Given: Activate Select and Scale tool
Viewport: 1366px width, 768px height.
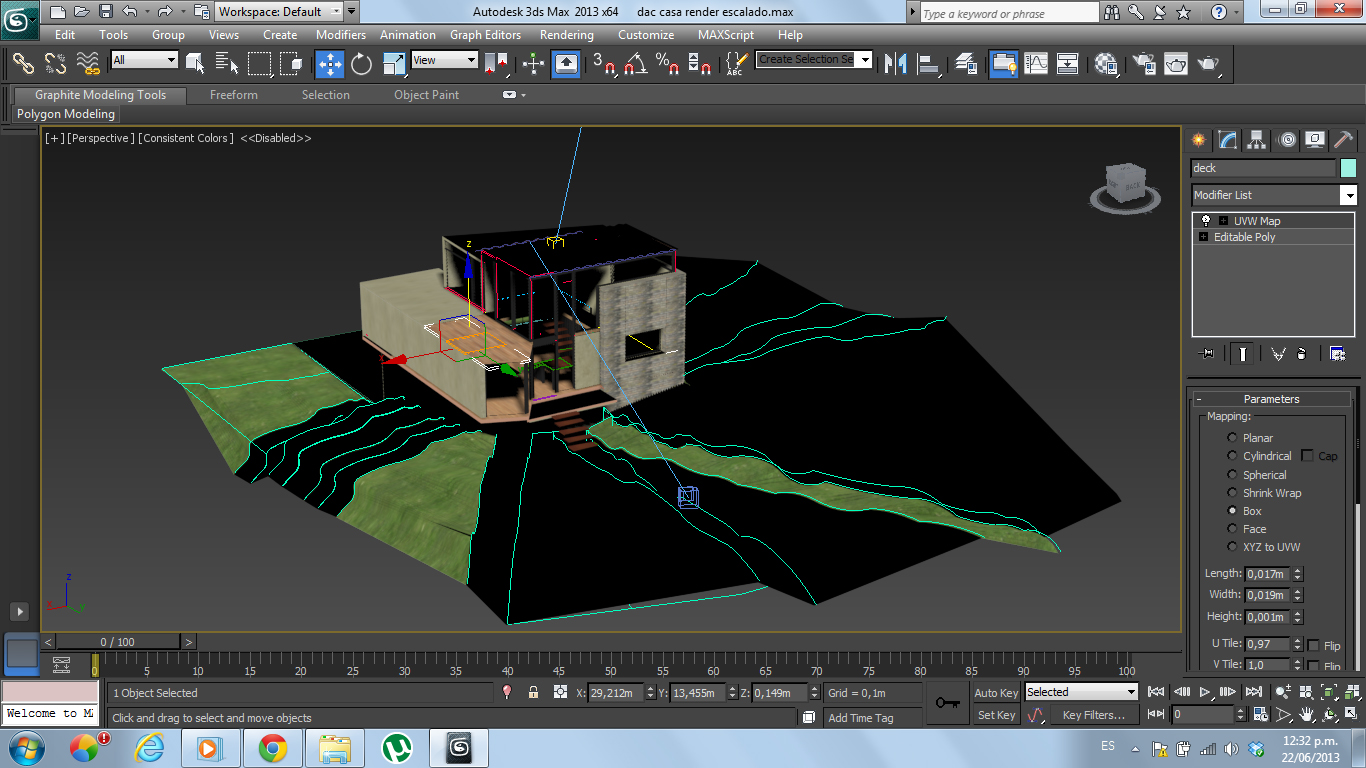Looking at the screenshot, I should (x=394, y=63).
